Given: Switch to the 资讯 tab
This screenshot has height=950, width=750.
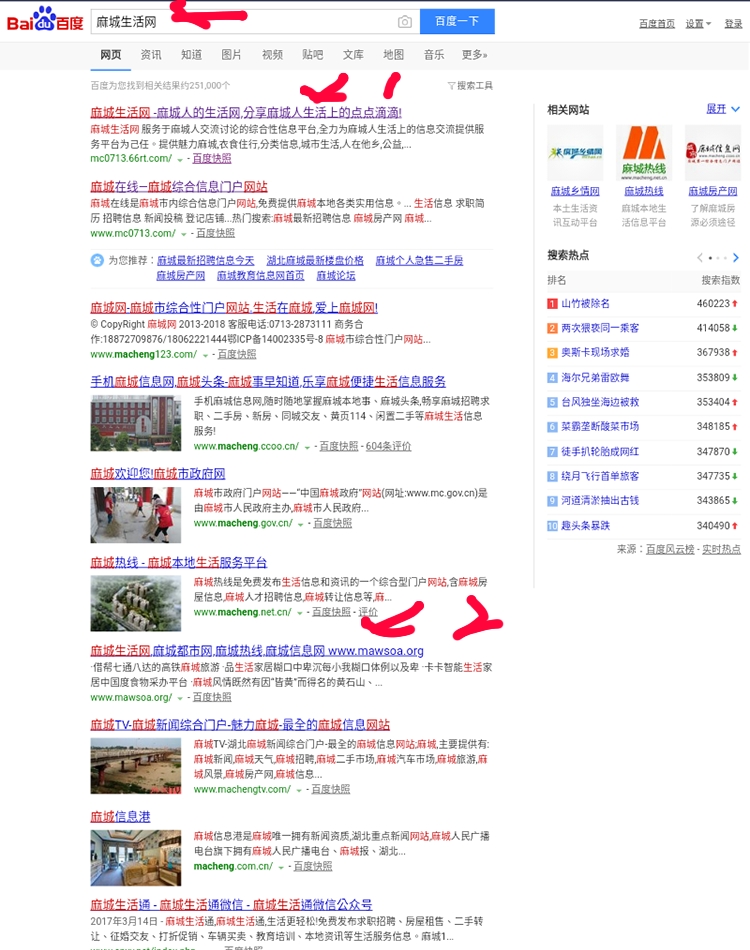Looking at the screenshot, I should coord(151,55).
